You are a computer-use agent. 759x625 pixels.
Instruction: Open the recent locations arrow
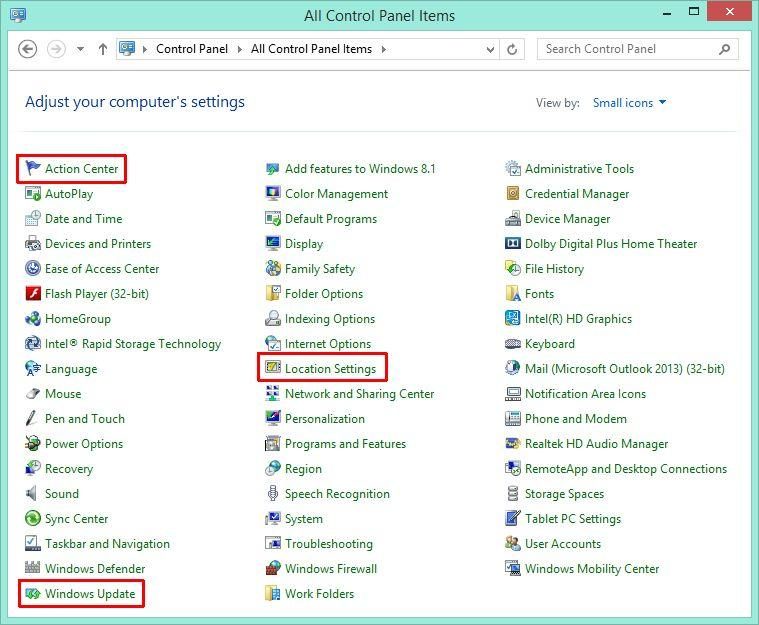pyautogui.click(x=80, y=49)
